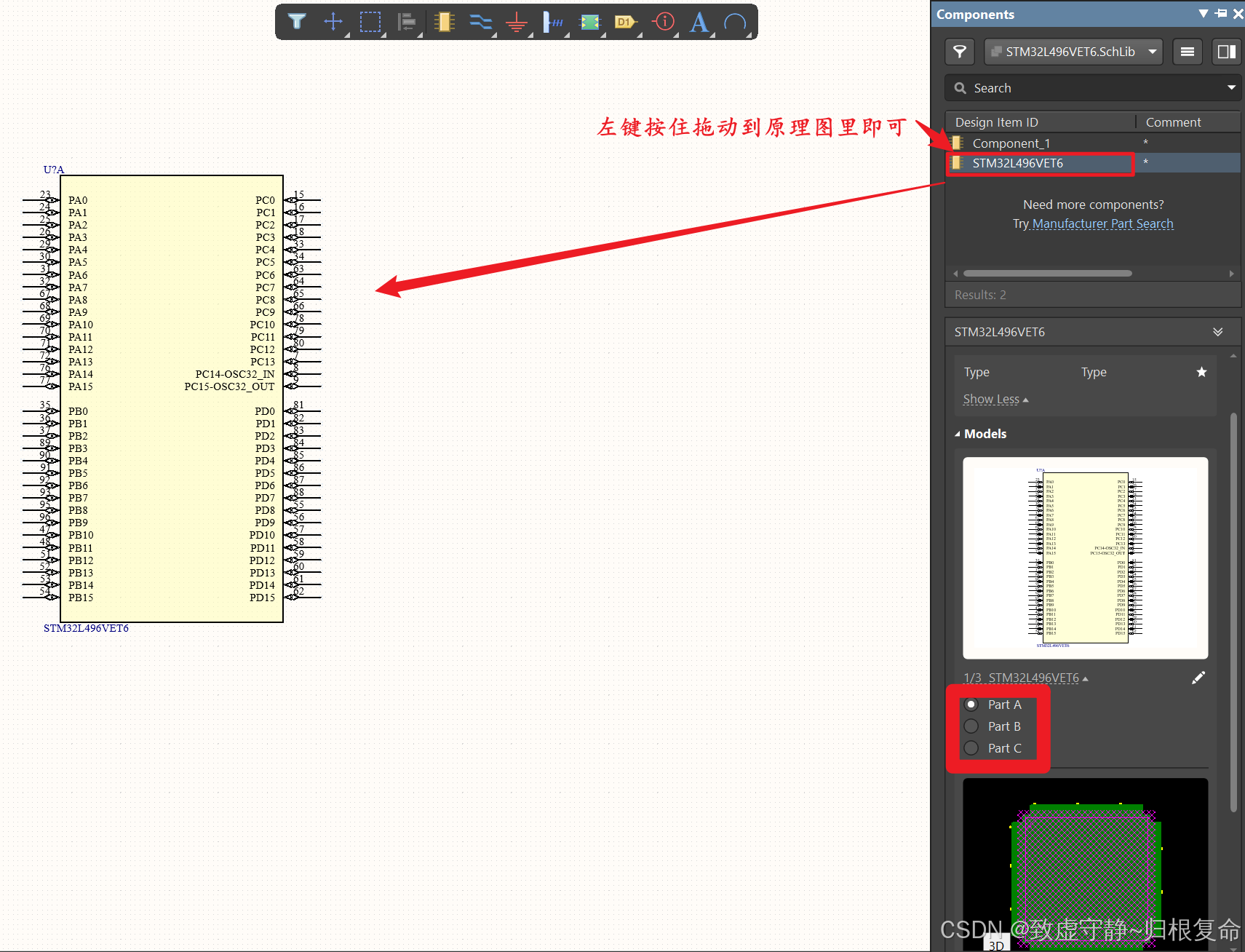Place a part component
The width and height of the screenshot is (1245, 952).
[x=444, y=22]
